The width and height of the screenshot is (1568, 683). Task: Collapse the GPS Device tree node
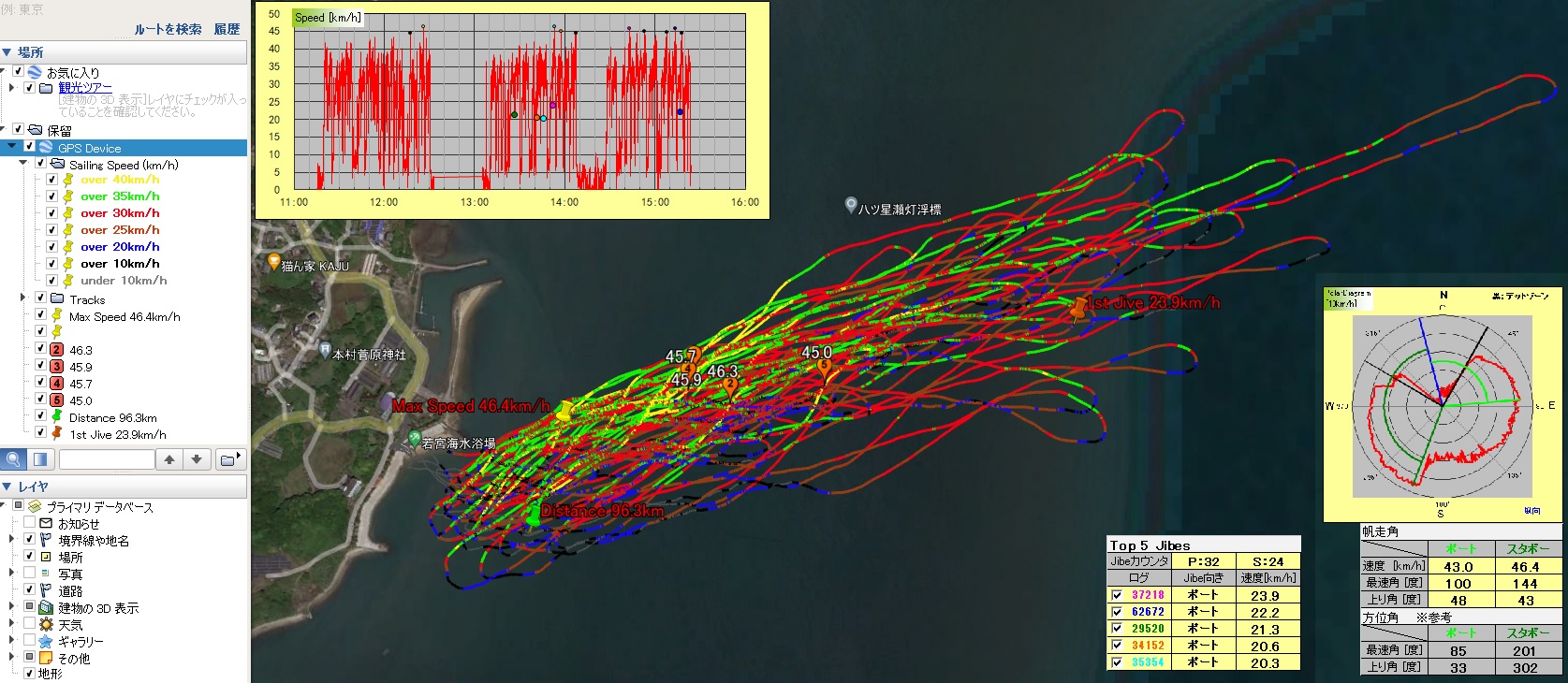[11, 147]
